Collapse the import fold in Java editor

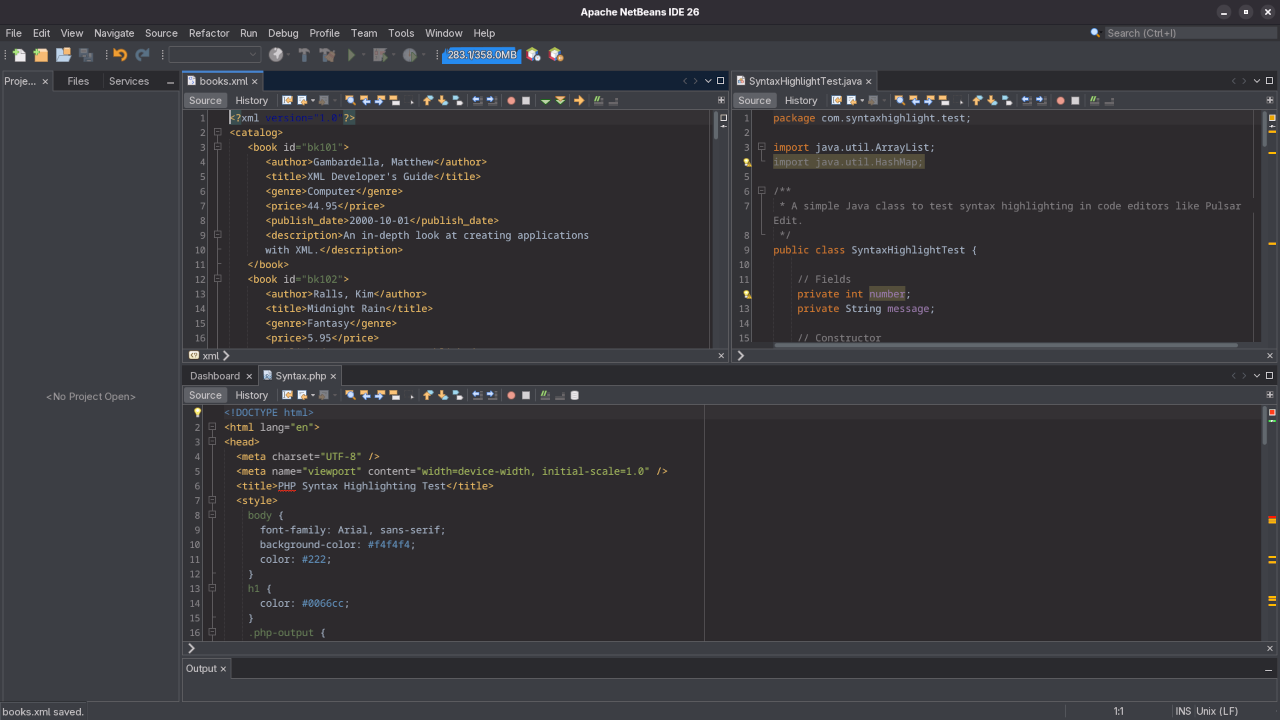point(761,147)
